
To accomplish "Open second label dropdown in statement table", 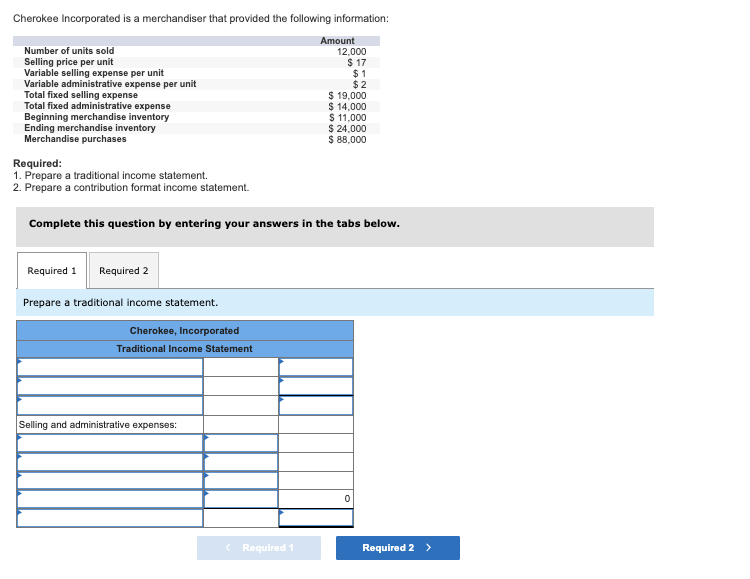I will (110, 386).
